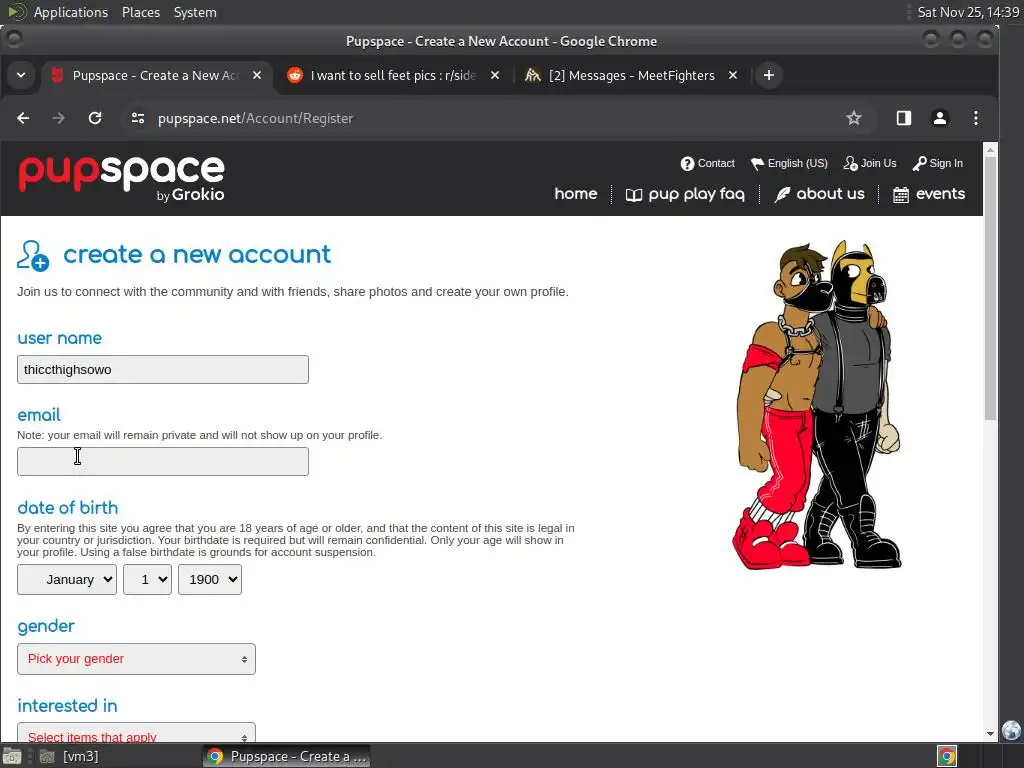Click the Chrome icon in bottom tray
The width and height of the screenshot is (1024, 768).
(x=947, y=756)
